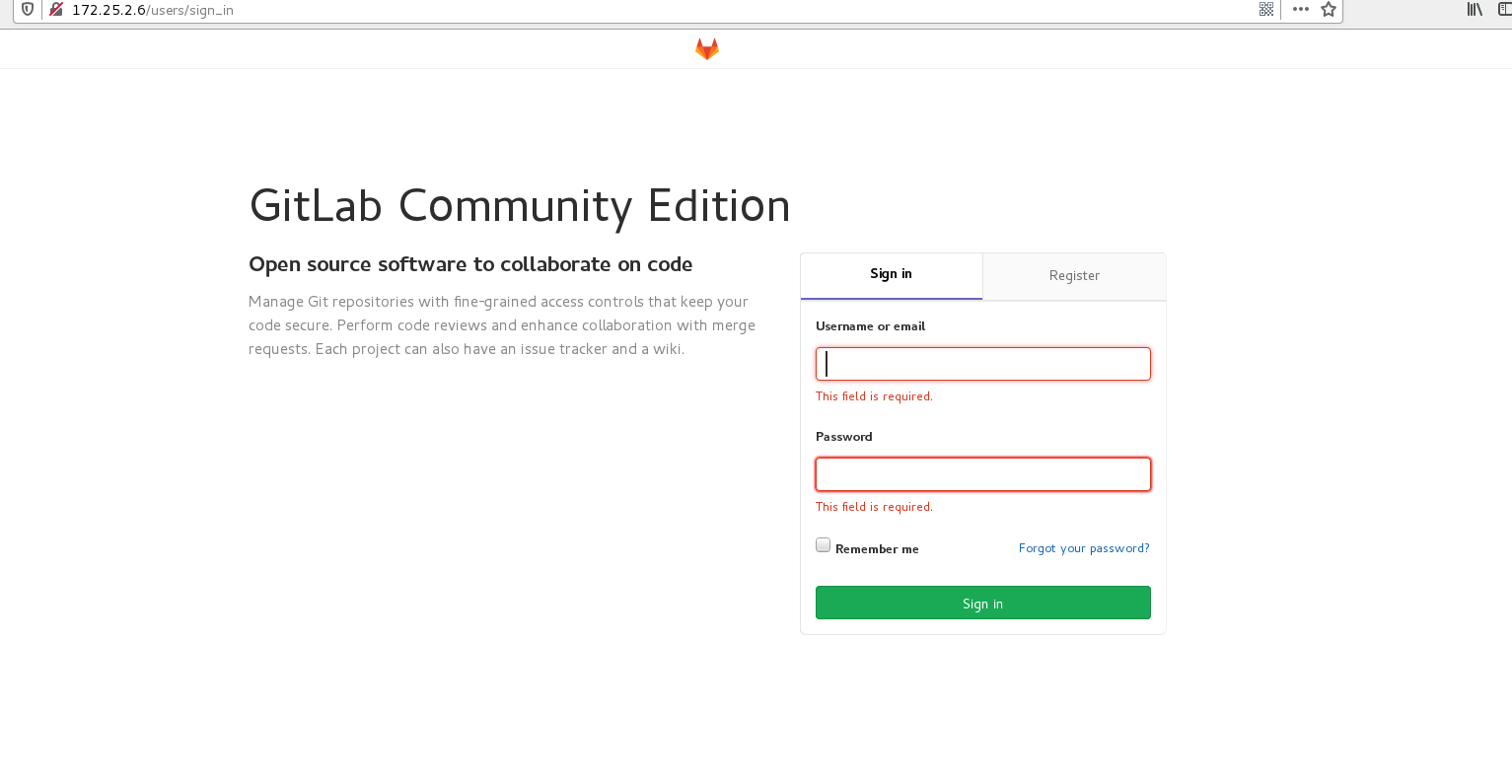The height and width of the screenshot is (784, 1512).
Task: Open the Library icon in the toolbar
Action: (1475, 9)
